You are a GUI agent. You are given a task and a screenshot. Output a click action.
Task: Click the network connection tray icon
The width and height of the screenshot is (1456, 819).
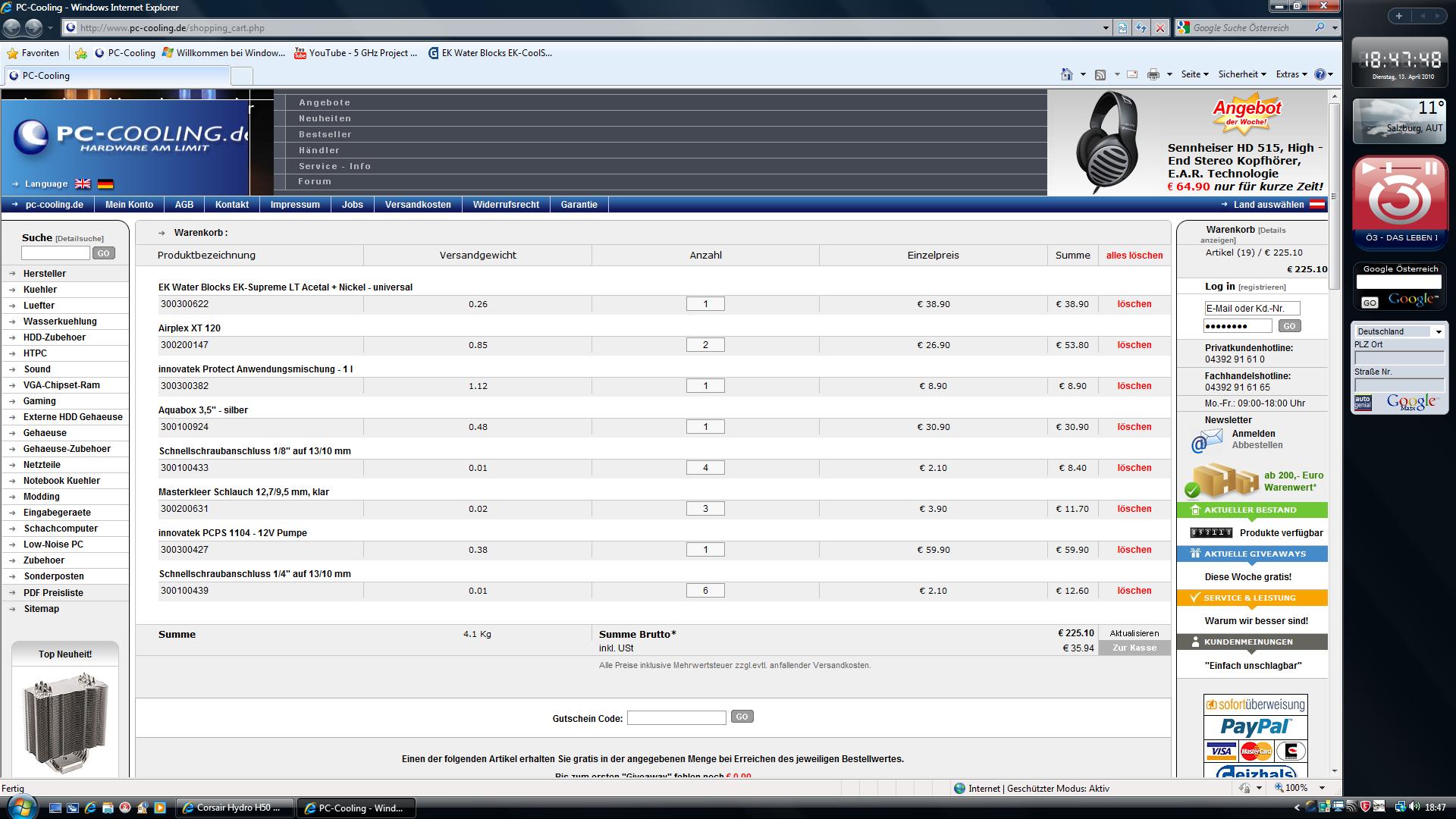pos(1399,807)
